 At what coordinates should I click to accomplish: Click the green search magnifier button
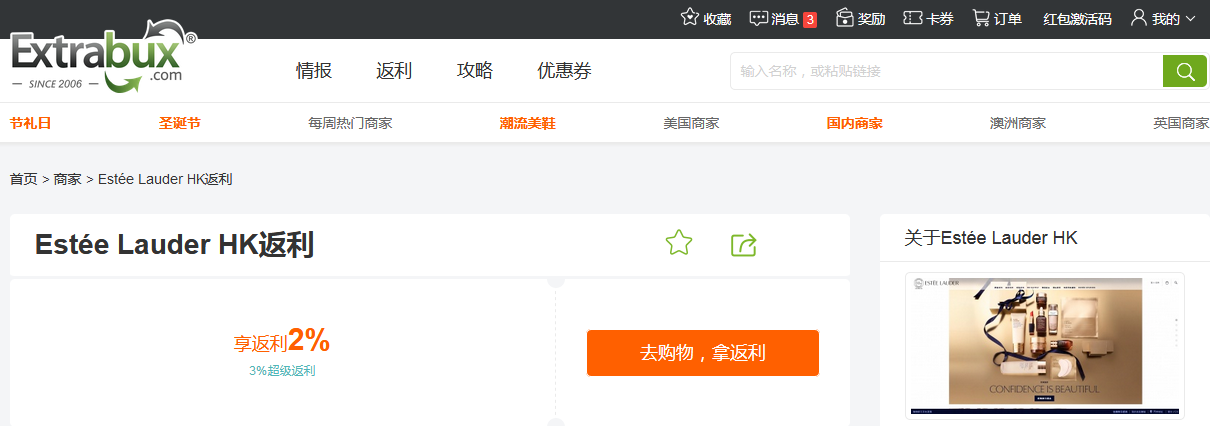(x=1185, y=71)
